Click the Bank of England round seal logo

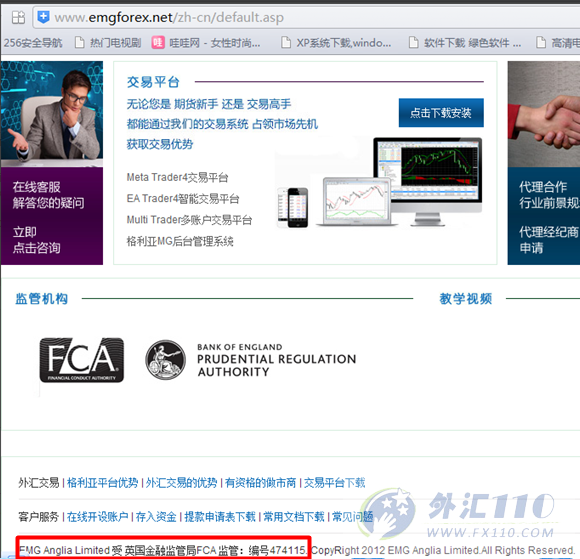pyautogui.click(x=165, y=360)
